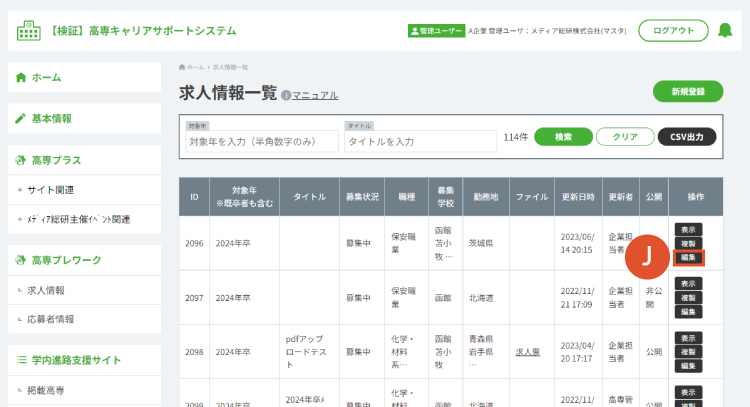
Task: Click the CSV出力 button
Action: click(x=687, y=137)
